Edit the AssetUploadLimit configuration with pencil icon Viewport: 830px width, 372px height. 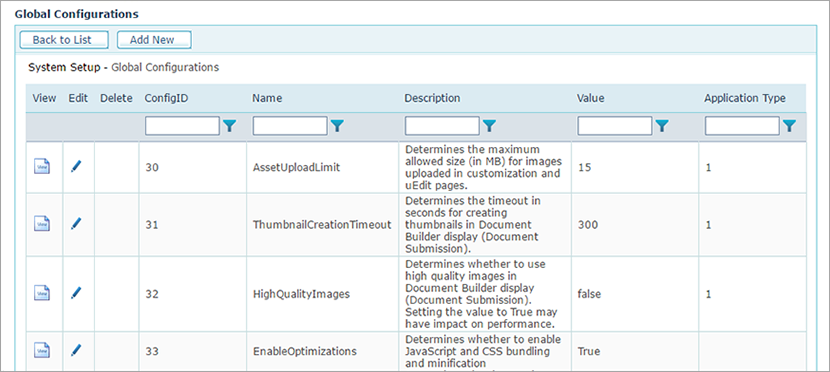pos(77,166)
